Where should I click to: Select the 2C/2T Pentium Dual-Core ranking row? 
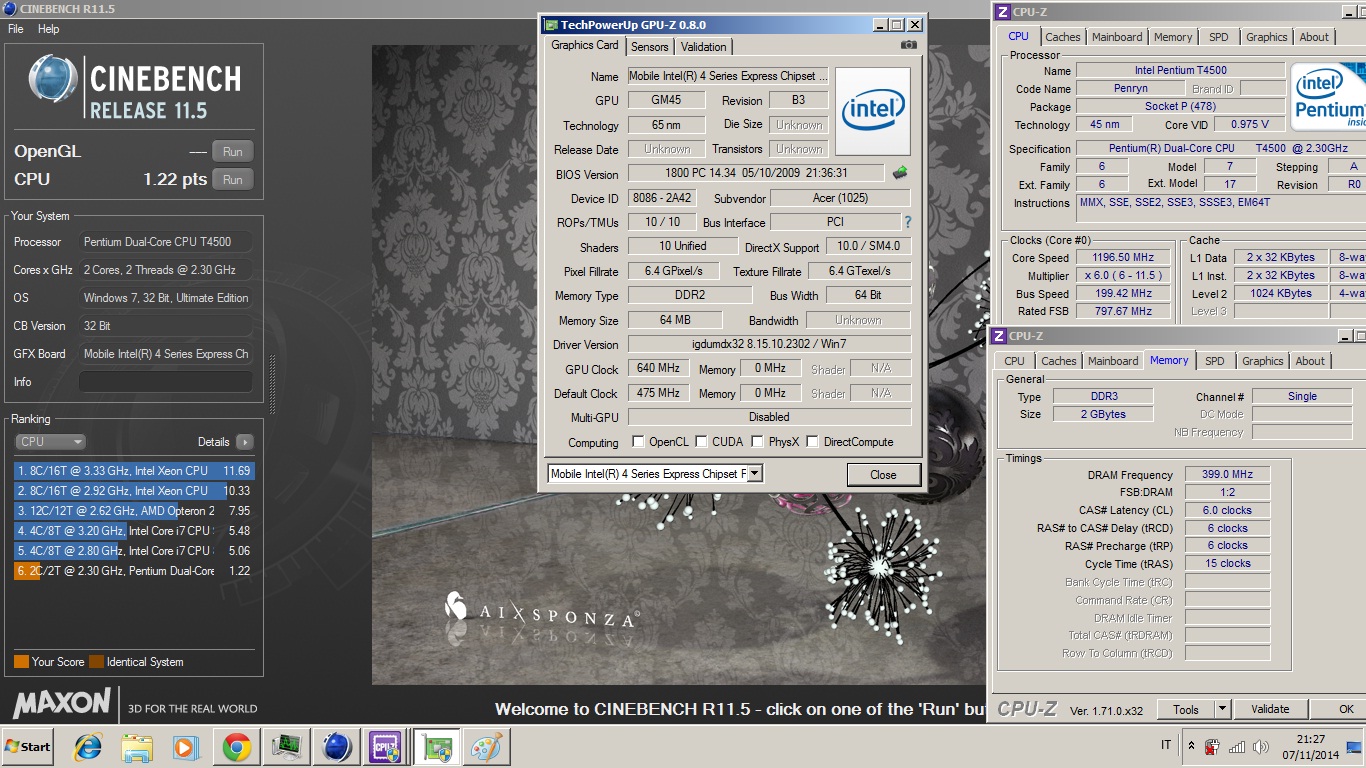tap(133, 571)
